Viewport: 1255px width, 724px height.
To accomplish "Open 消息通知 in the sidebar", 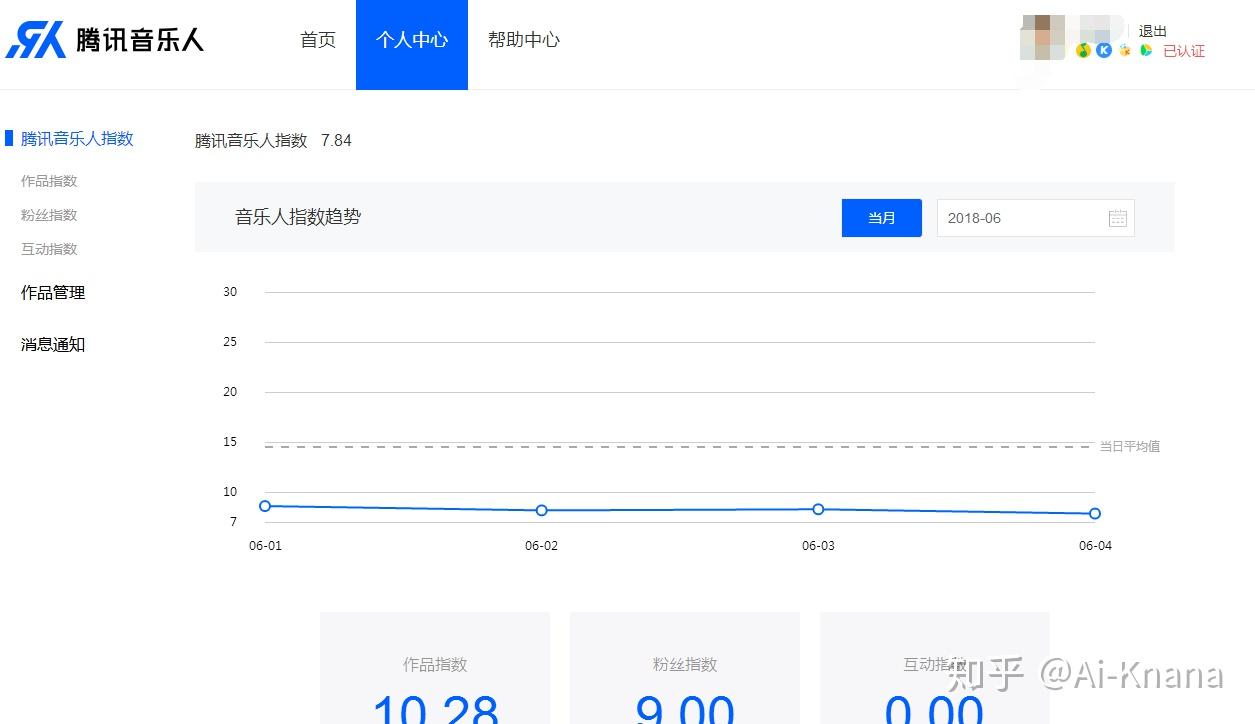I will point(51,344).
